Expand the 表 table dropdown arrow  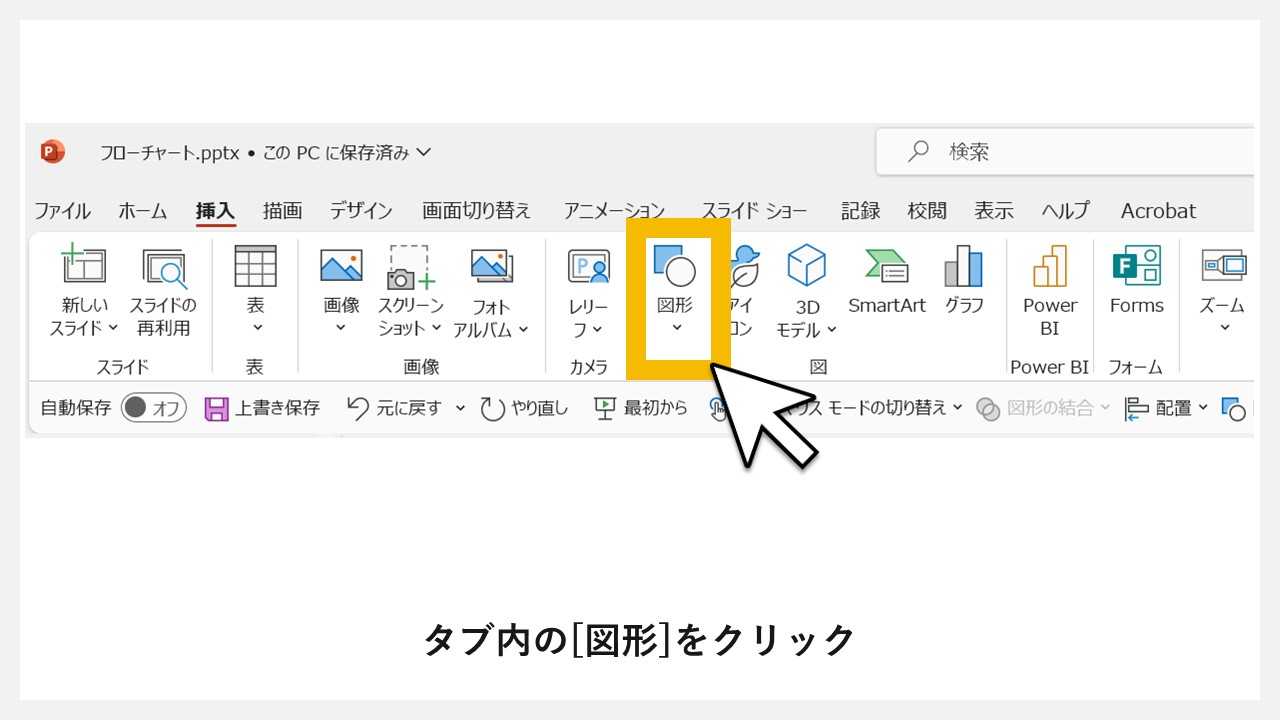click(256, 328)
